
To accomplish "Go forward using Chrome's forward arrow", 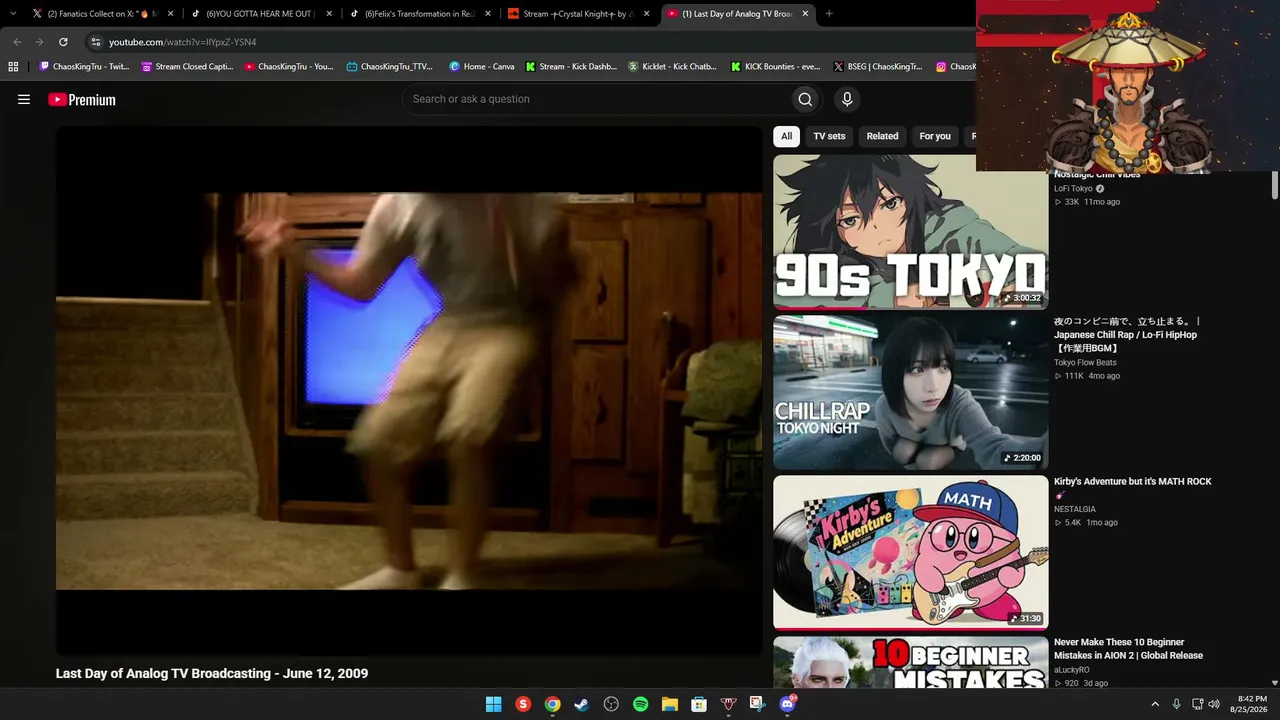I will (40, 42).
